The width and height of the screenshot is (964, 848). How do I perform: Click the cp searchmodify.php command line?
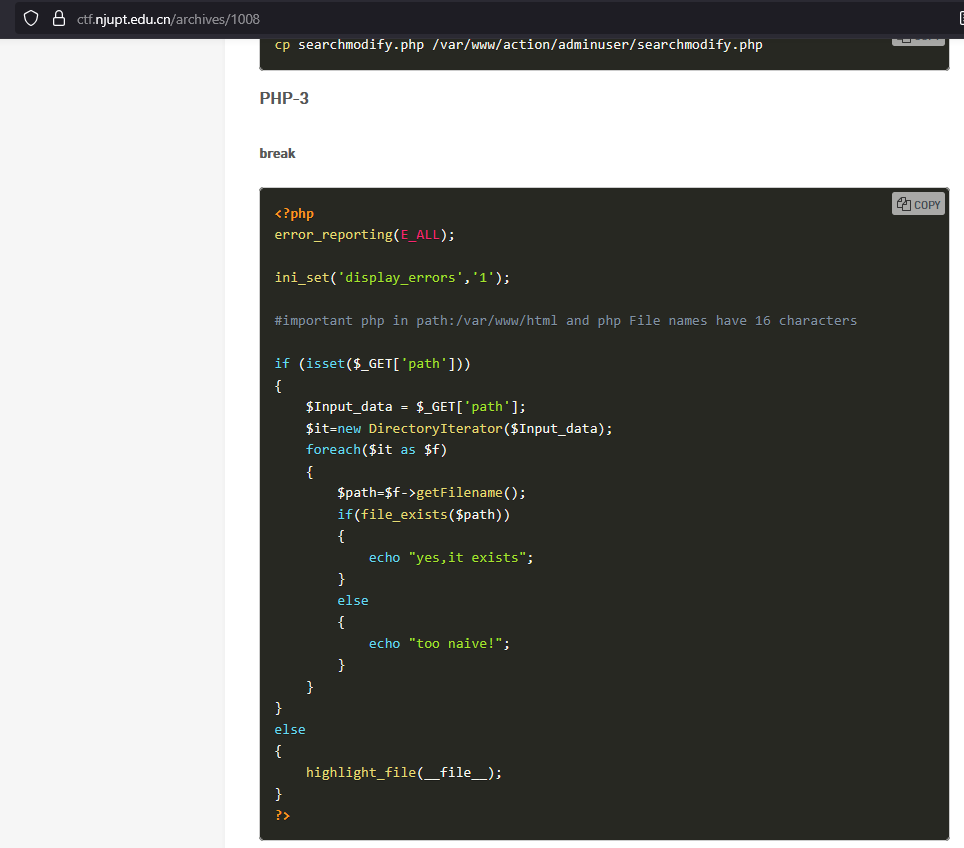[x=518, y=44]
